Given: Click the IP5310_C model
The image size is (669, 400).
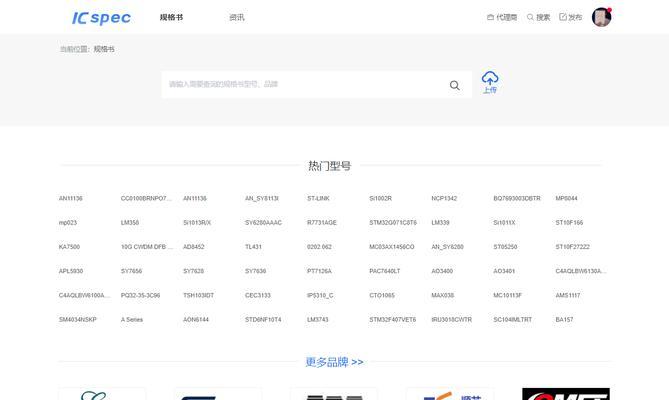Looking at the screenshot, I should coord(320,296).
